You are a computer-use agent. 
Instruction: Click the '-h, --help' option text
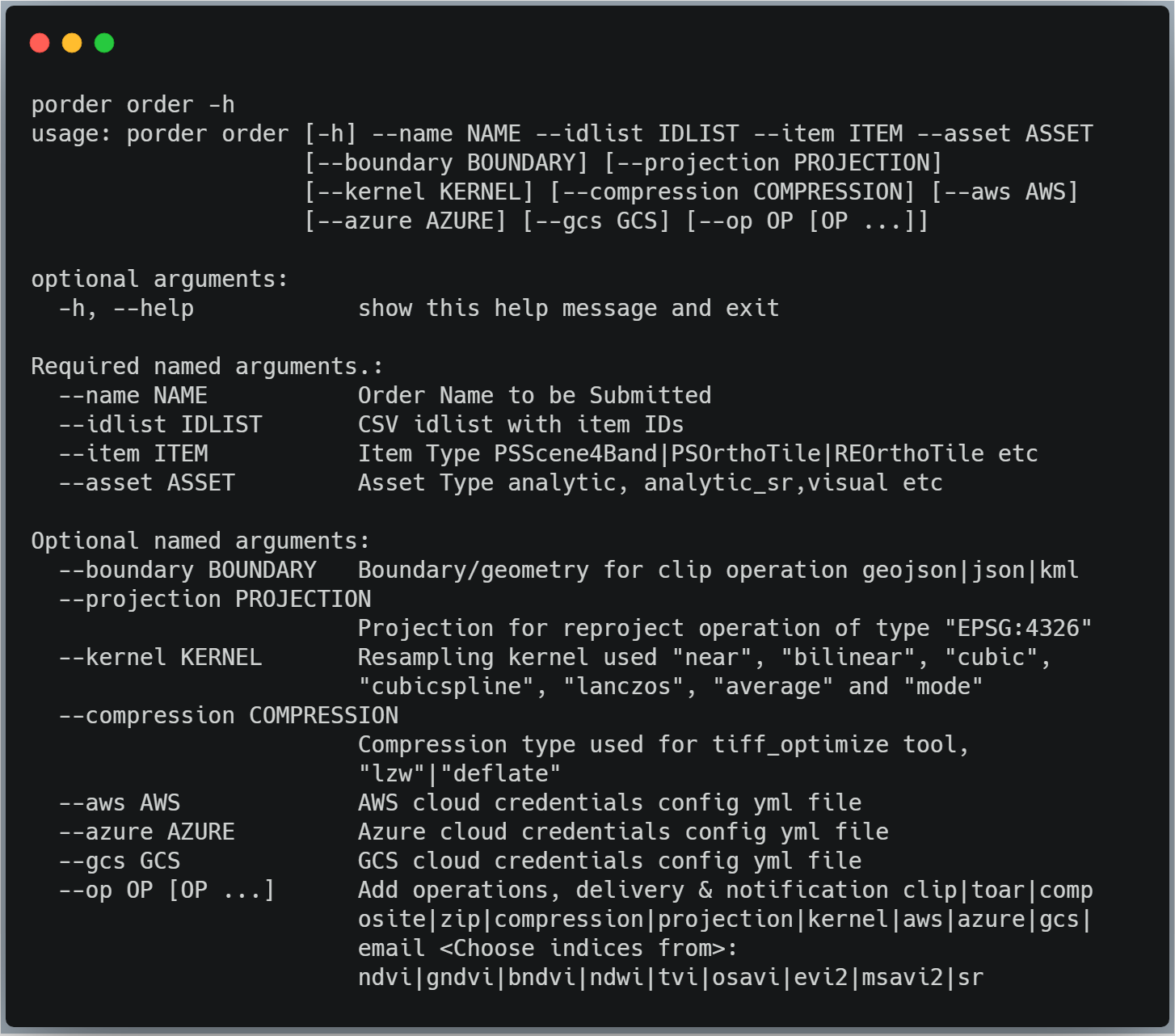pos(126,309)
